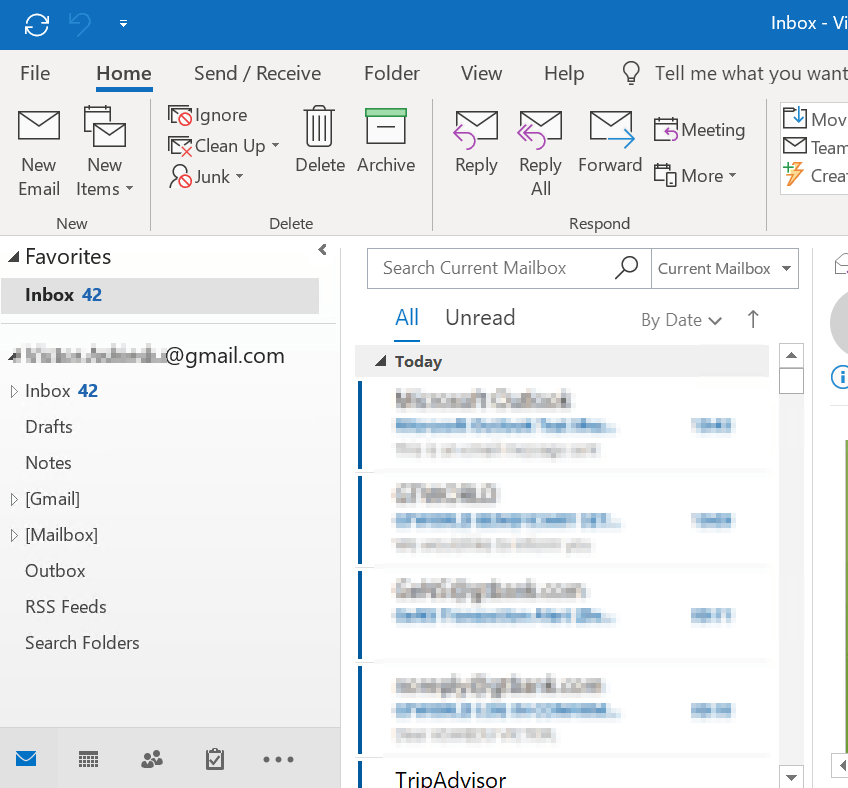Open the TripAdvisor email
This screenshot has width=848, height=788.
click(x=564, y=774)
